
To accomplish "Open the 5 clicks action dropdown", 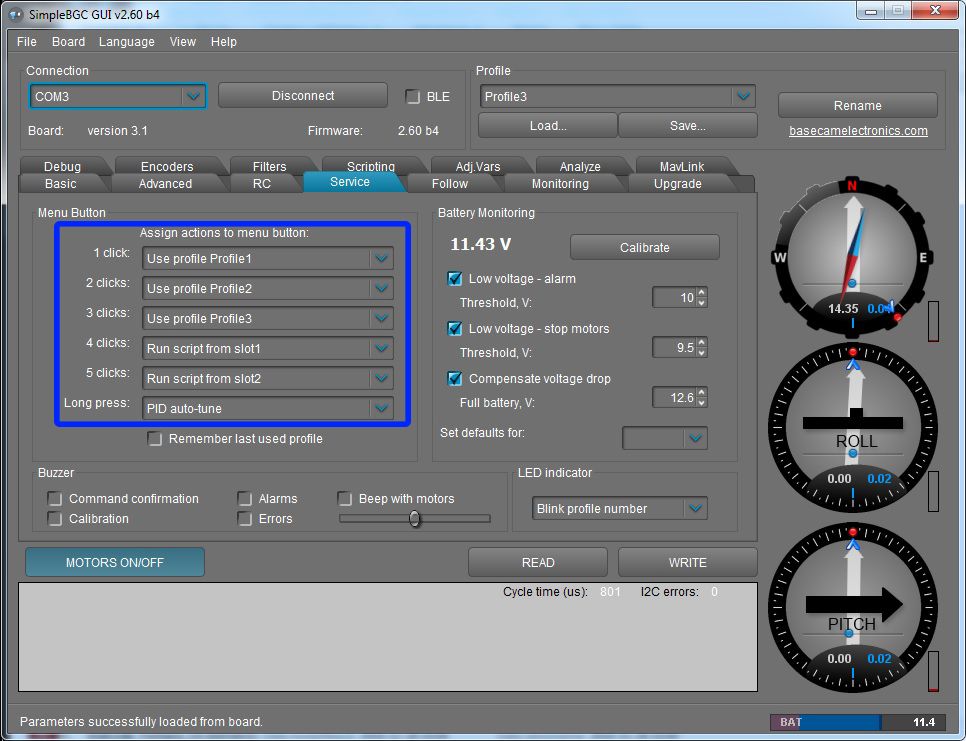I will tap(267, 378).
